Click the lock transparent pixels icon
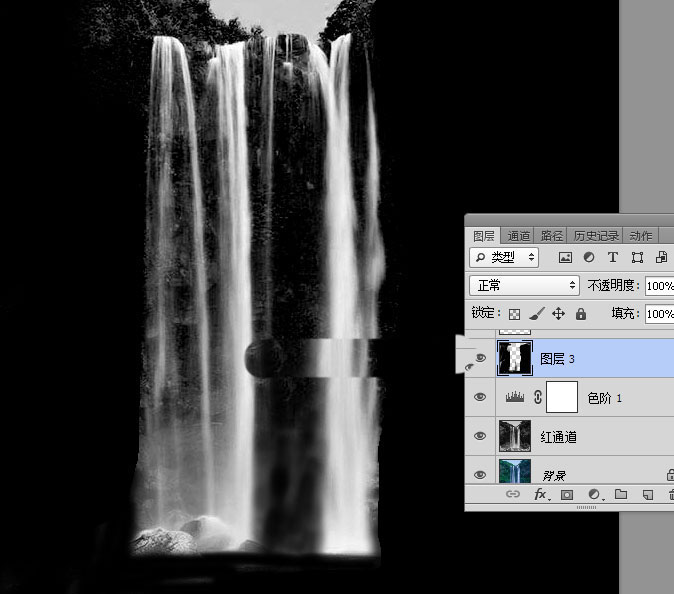Viewport: 674px width, 594px height. tap(515, 314)
